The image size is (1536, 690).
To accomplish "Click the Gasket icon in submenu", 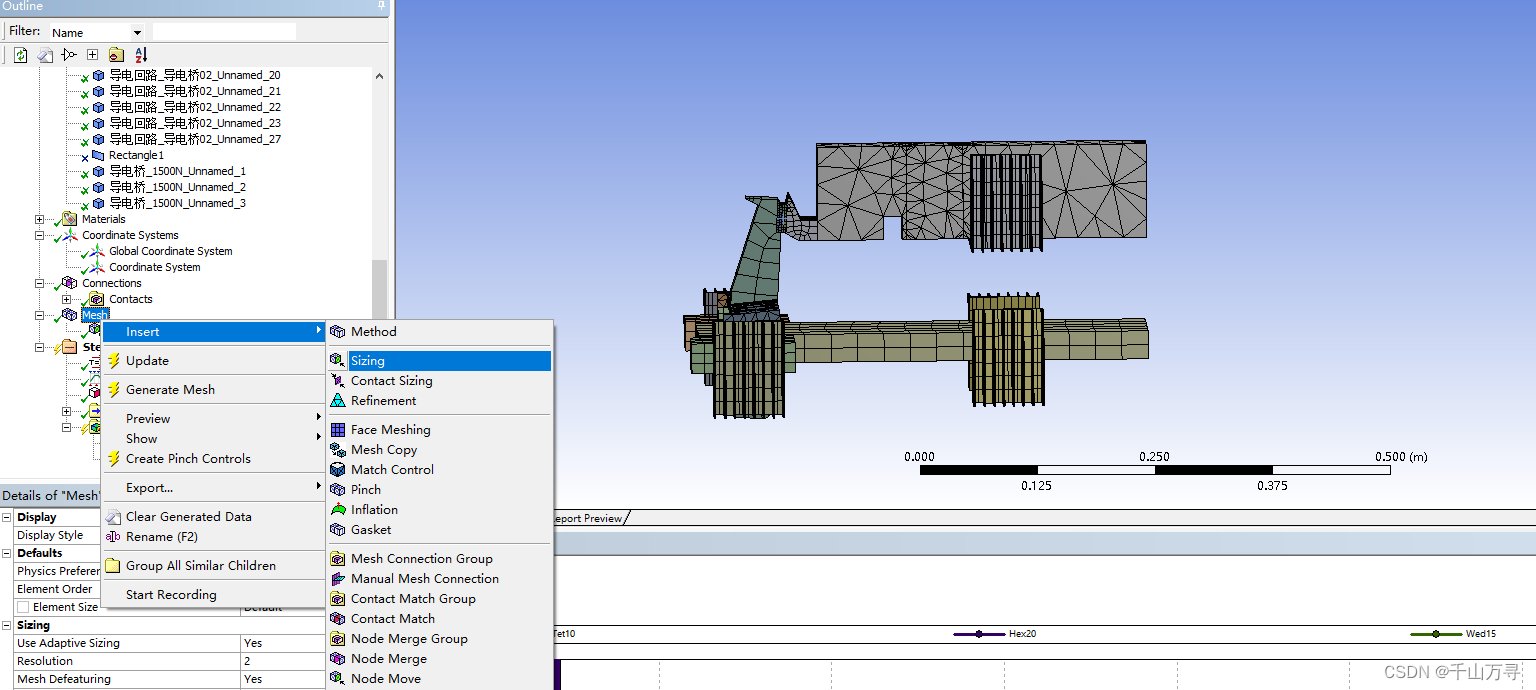I will (338, 530).
